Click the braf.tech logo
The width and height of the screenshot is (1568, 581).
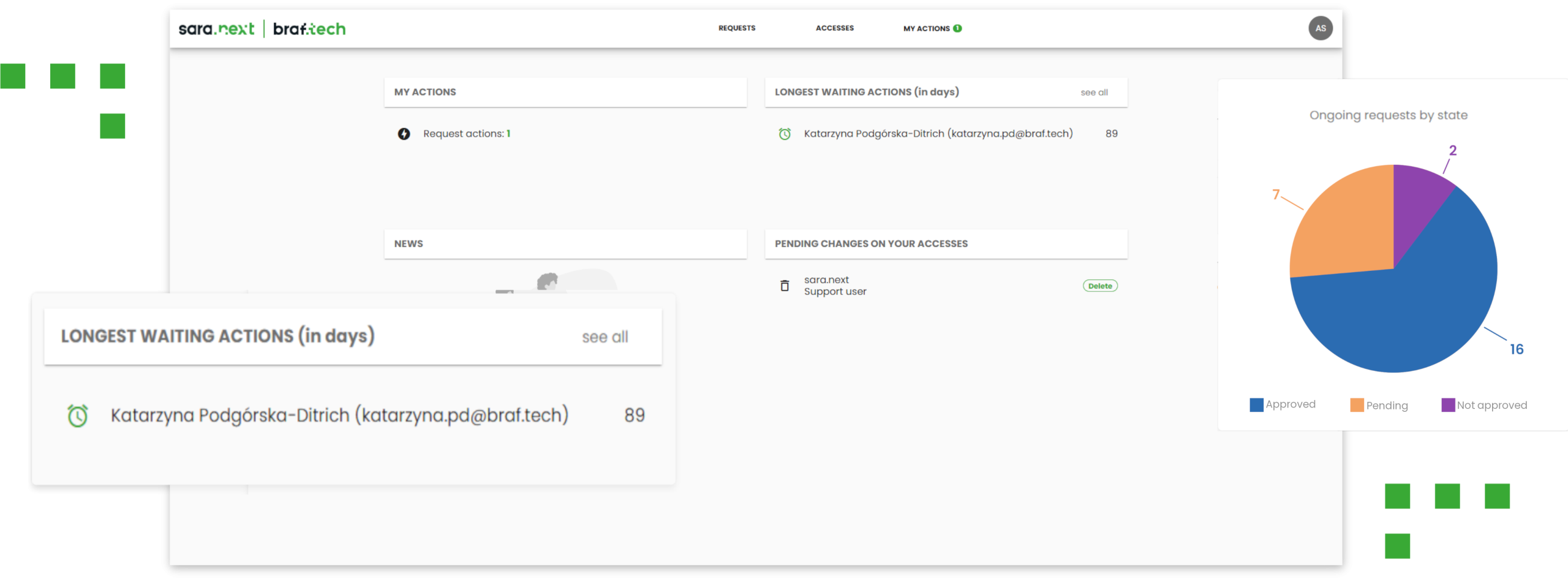(x=309, y=29)
